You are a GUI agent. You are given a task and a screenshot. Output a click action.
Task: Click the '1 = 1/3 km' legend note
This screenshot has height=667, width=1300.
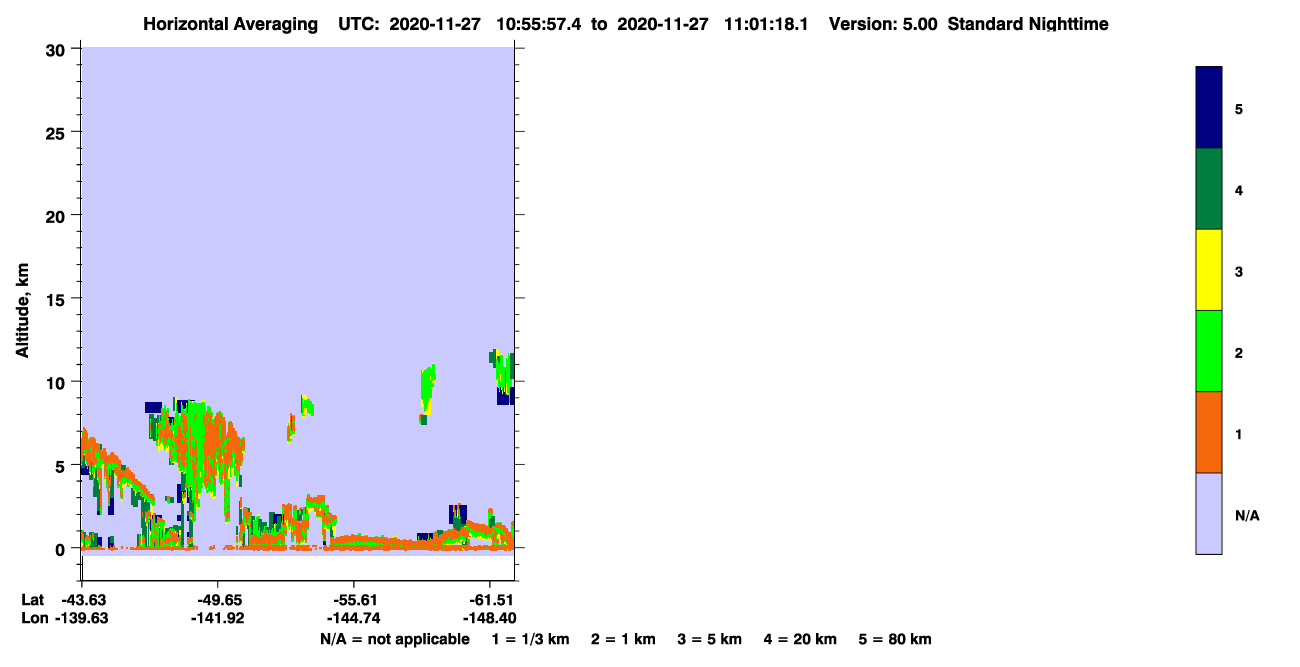530,639
